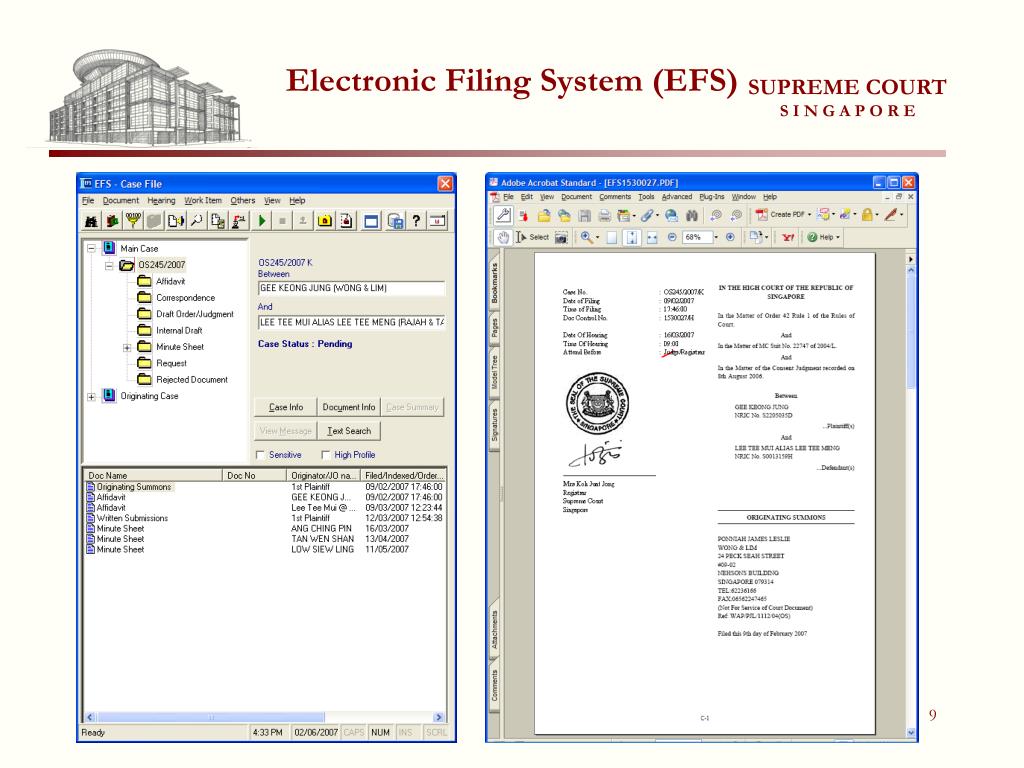The width and height of the screenshot is (1024, 768).
Task: Select the Rejected Document folder in the tree
Action: (191, 379)
